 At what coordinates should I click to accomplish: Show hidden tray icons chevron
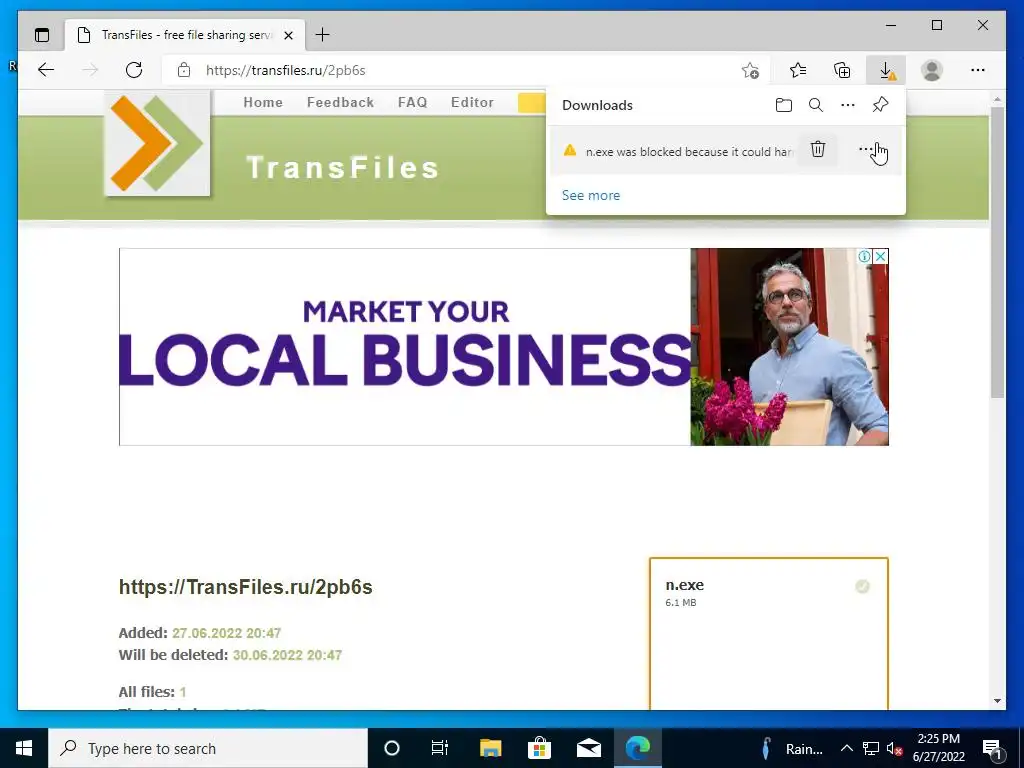point(846,748)
